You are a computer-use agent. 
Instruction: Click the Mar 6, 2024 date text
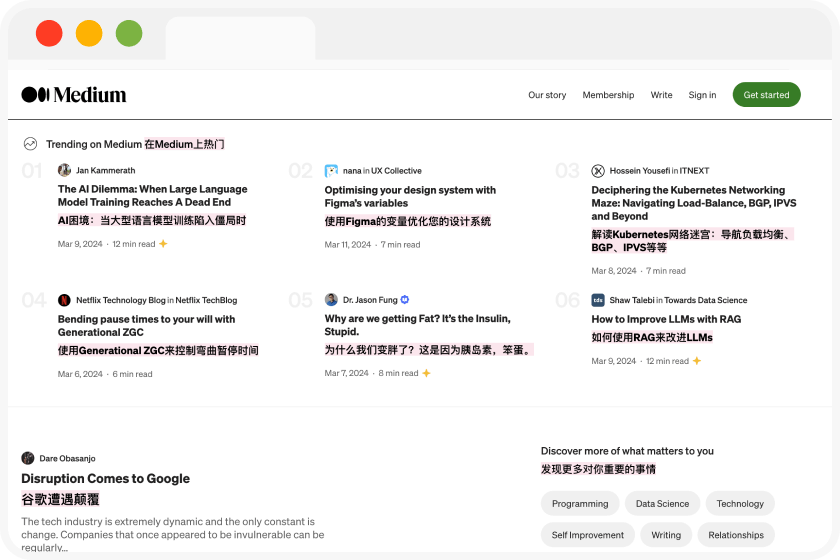click(x=80, y=374)
